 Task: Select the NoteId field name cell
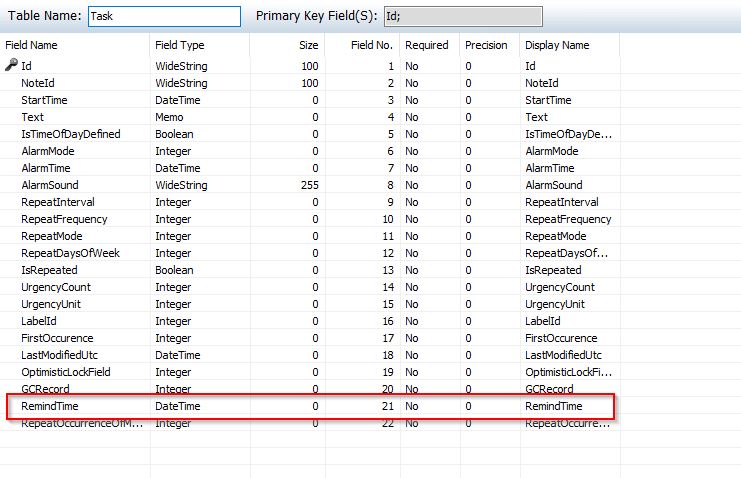pos(38,83)
